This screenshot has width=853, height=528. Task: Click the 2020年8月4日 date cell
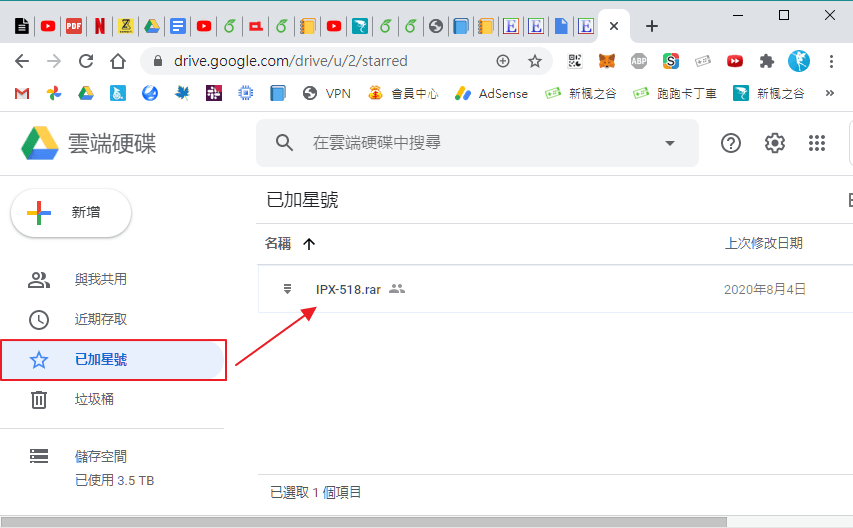click(764, 289)
